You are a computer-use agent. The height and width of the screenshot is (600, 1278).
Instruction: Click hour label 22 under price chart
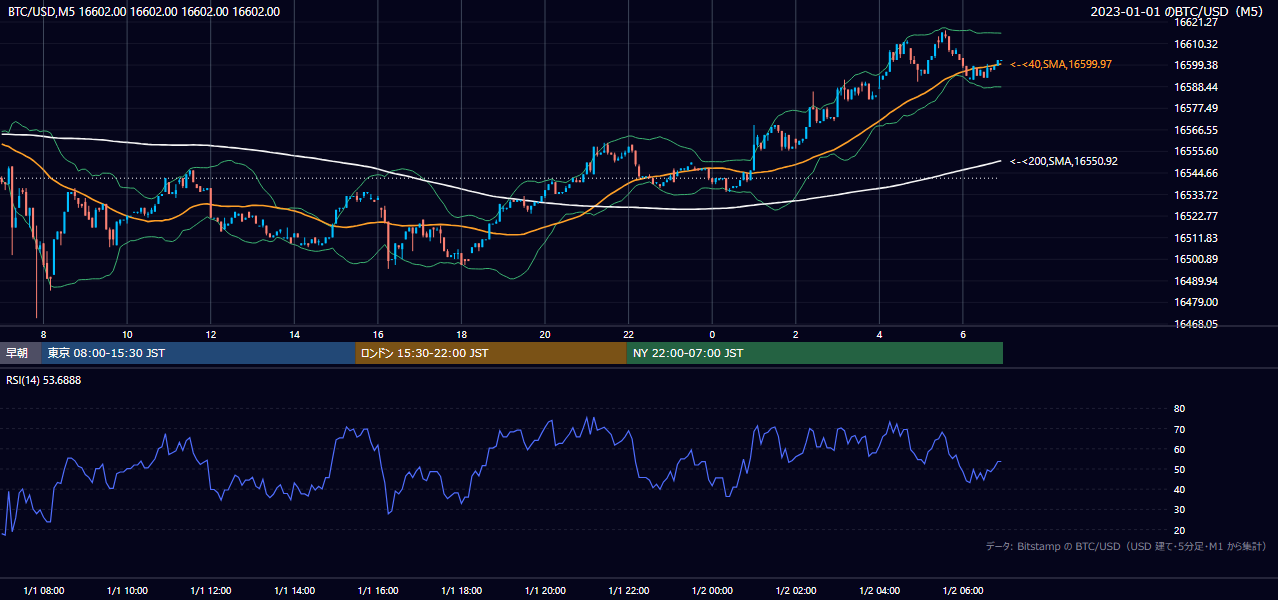(x=628, y=334)
